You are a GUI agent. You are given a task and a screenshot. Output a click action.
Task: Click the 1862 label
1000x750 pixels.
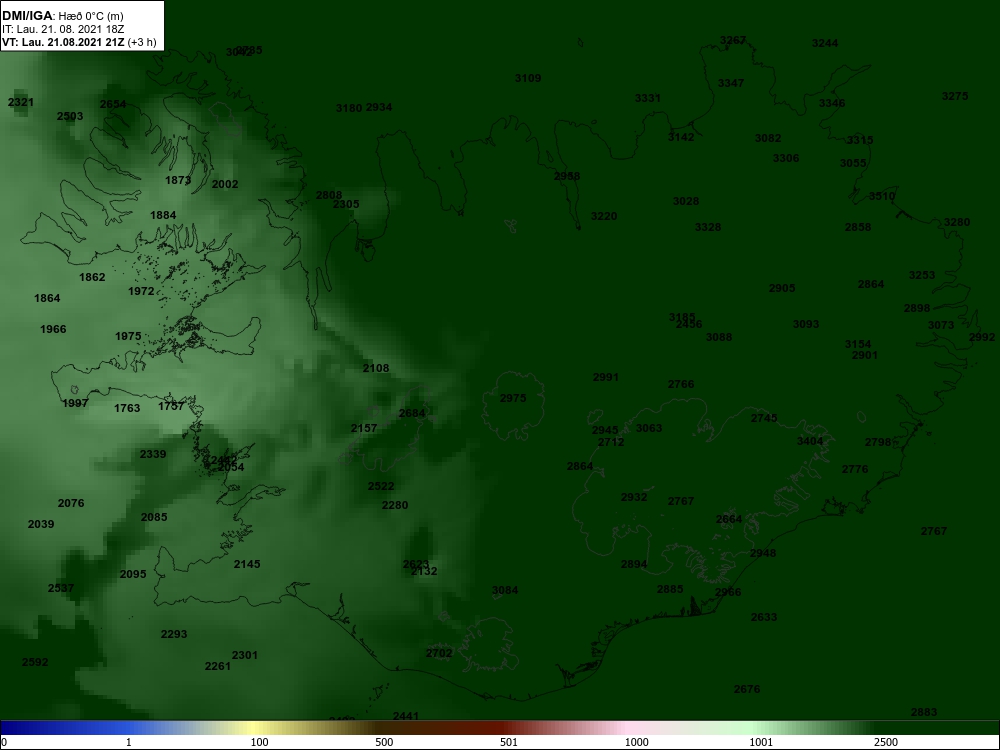(x=92, y=277)
